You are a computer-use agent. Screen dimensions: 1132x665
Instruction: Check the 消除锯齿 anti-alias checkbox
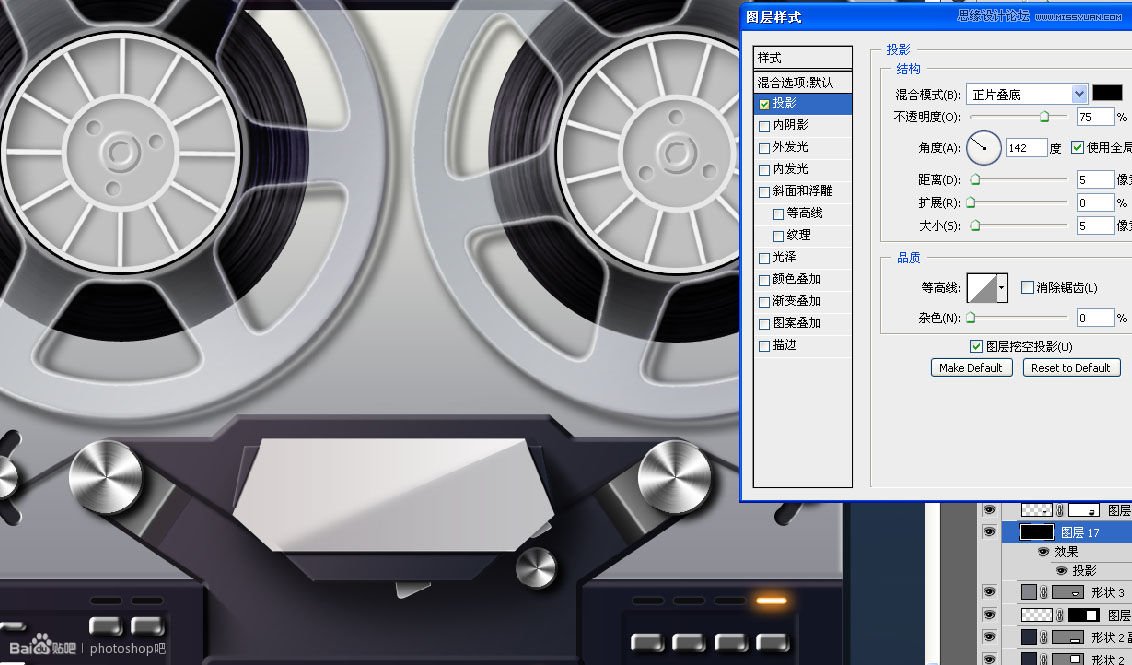point(1027,287)
